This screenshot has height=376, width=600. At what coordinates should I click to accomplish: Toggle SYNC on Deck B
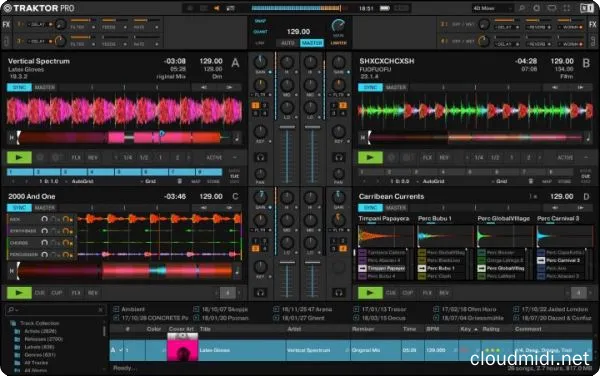click(370, 88)
